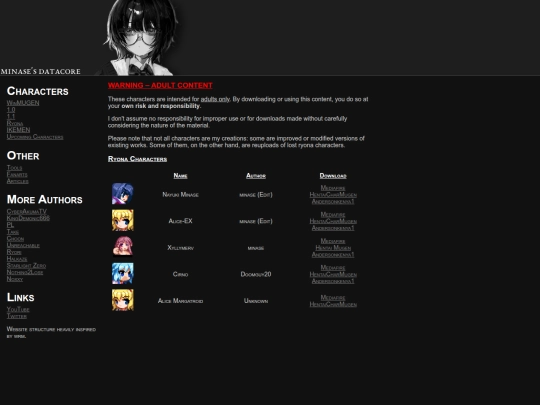540x405 pixels.
Task: Click the Alice Margatroid portrait icon
Action: point(123,300)
